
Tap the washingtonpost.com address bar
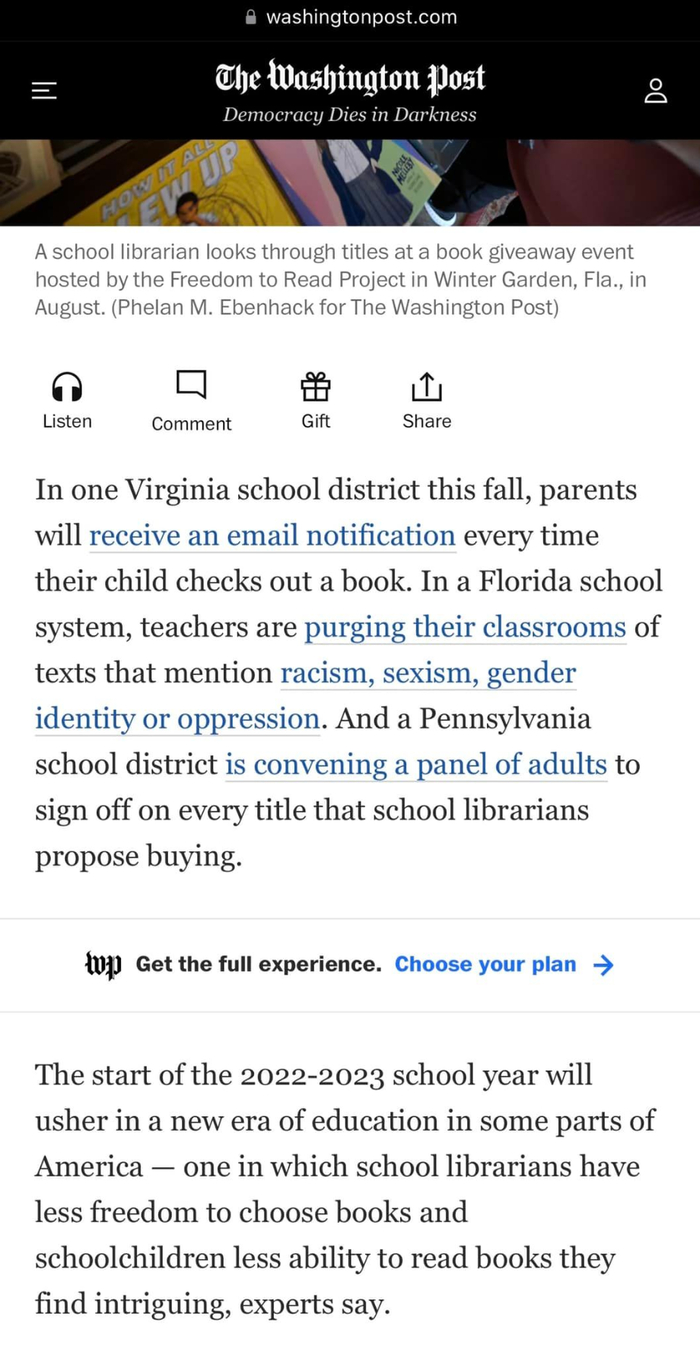[x=350, y=17]
